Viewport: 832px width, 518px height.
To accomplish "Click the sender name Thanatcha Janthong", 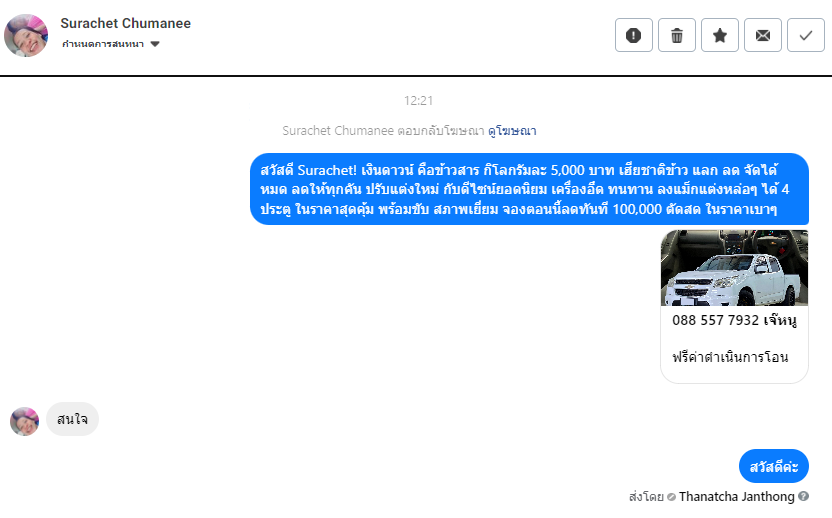I will [736, 497].
